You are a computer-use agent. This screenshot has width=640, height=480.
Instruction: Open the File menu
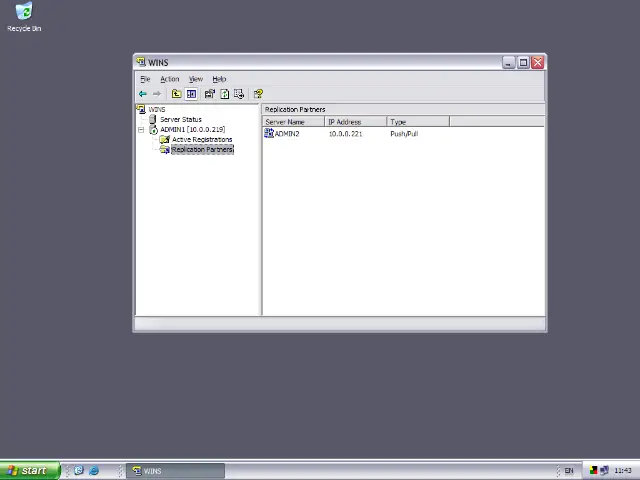(145, 79)
